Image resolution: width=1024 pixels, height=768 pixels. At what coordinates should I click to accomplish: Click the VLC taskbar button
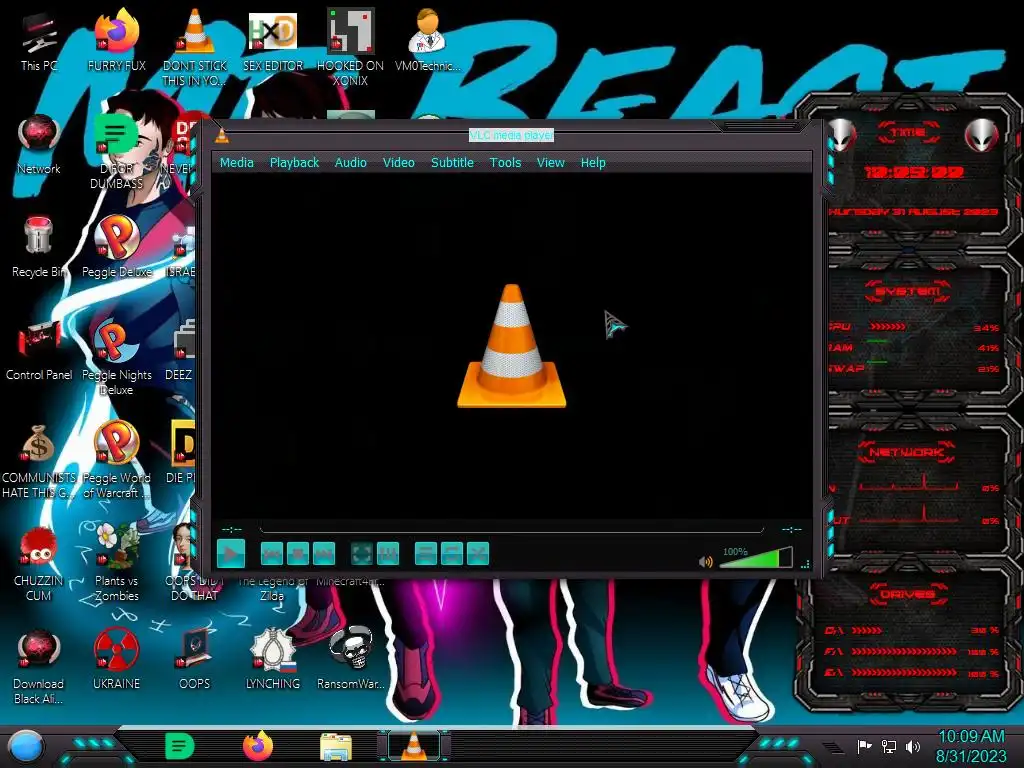point(414,746)
